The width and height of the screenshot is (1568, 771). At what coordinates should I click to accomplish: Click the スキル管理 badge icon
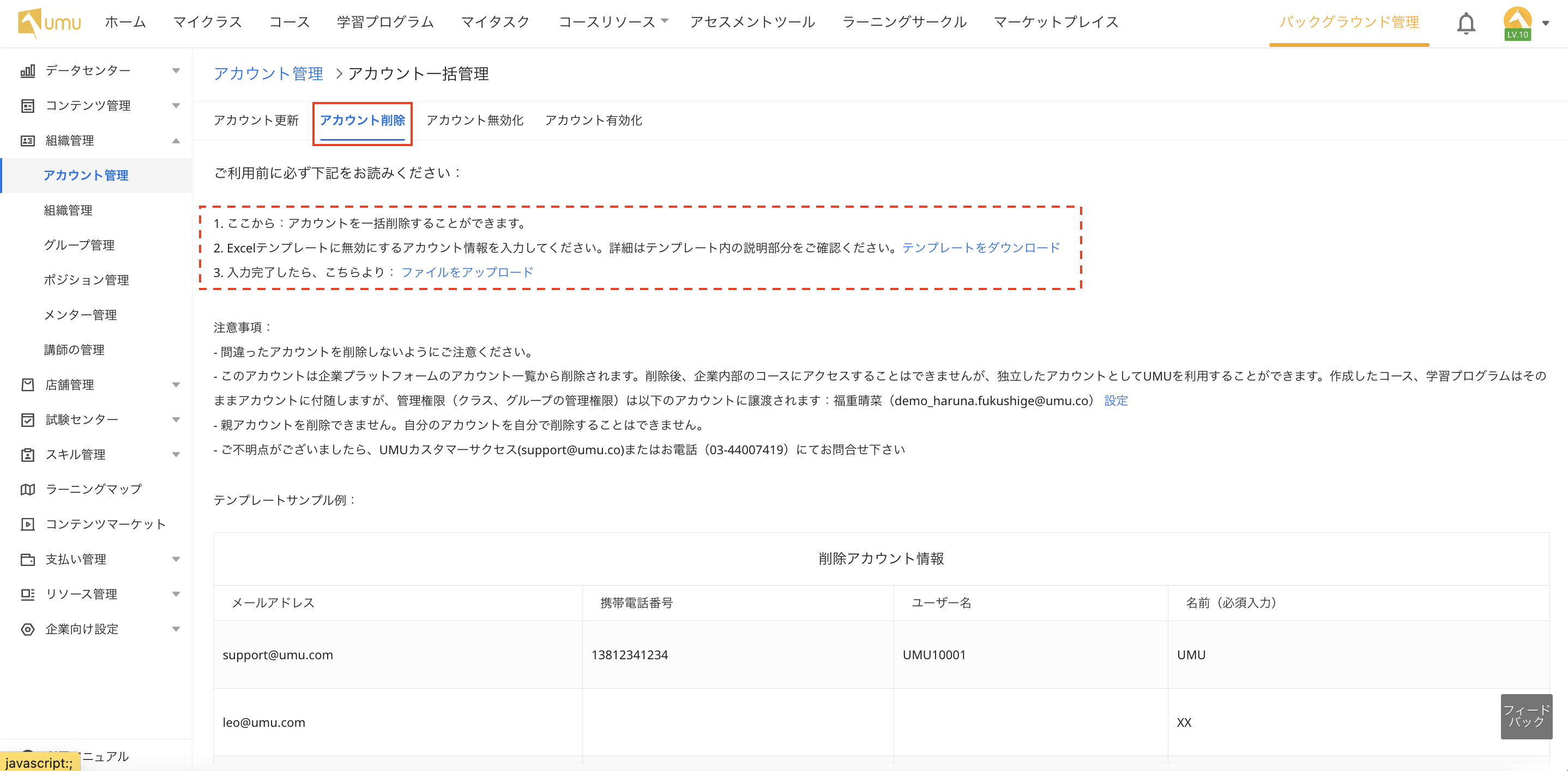click(x=27, y=455)
